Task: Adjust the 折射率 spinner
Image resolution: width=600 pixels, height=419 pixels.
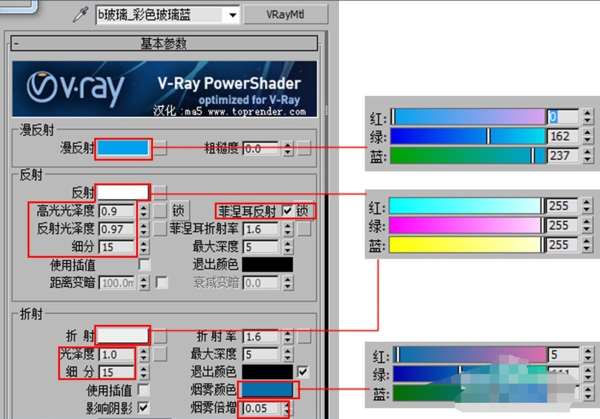Action: [x=288, y=337]
